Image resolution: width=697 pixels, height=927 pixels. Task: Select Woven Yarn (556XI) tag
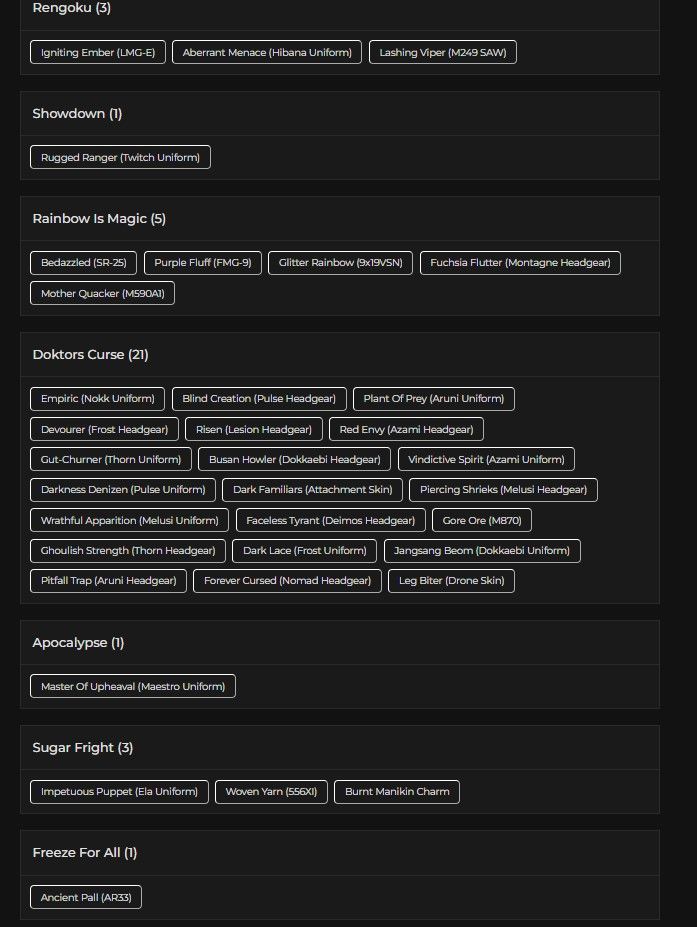click(271, 792)
